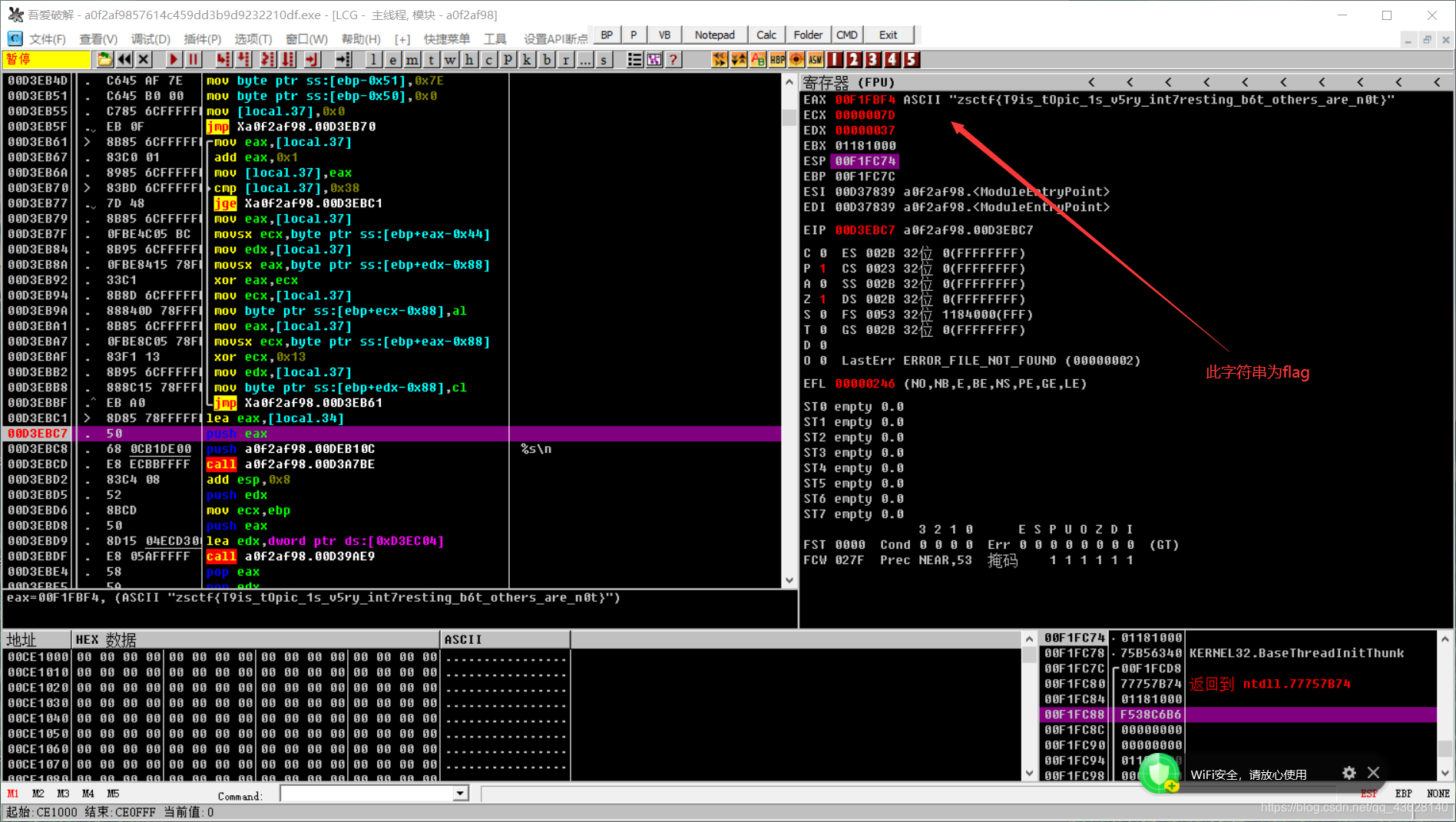This screenshot has width=1456, height=822.
Task: Click the execute till return icon
Action: (312, 59)
